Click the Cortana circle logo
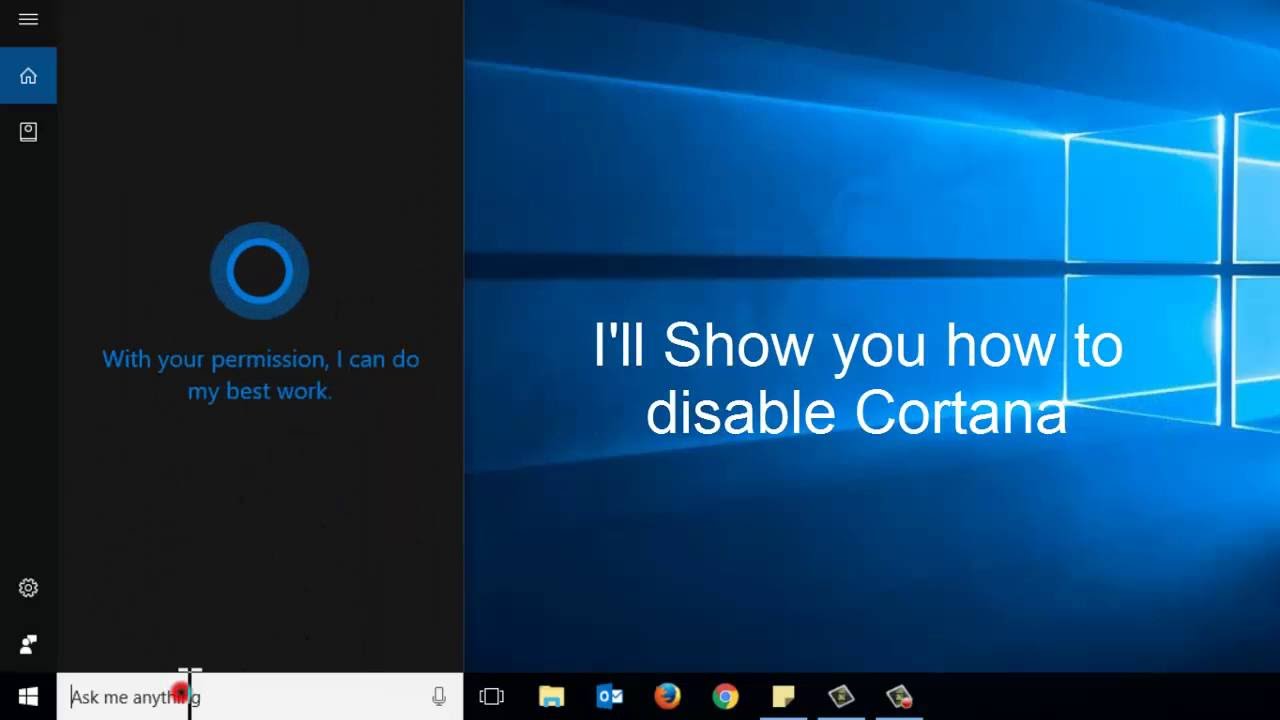The image size is (1280, 720). [x=259, y=270]
